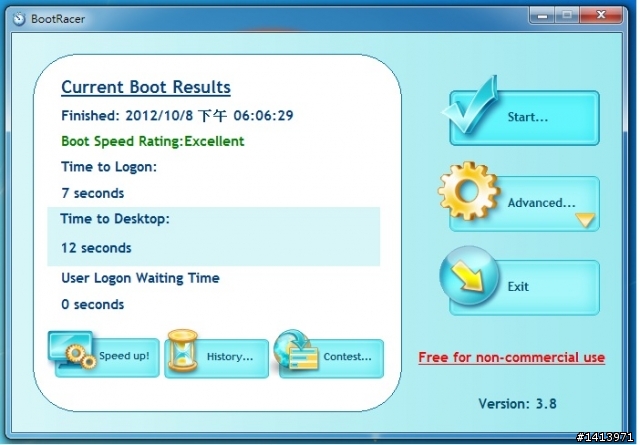Click the 0 seconds value
Image resolution: width=640 pixels, height=445 pixels.
coord(93,304)
